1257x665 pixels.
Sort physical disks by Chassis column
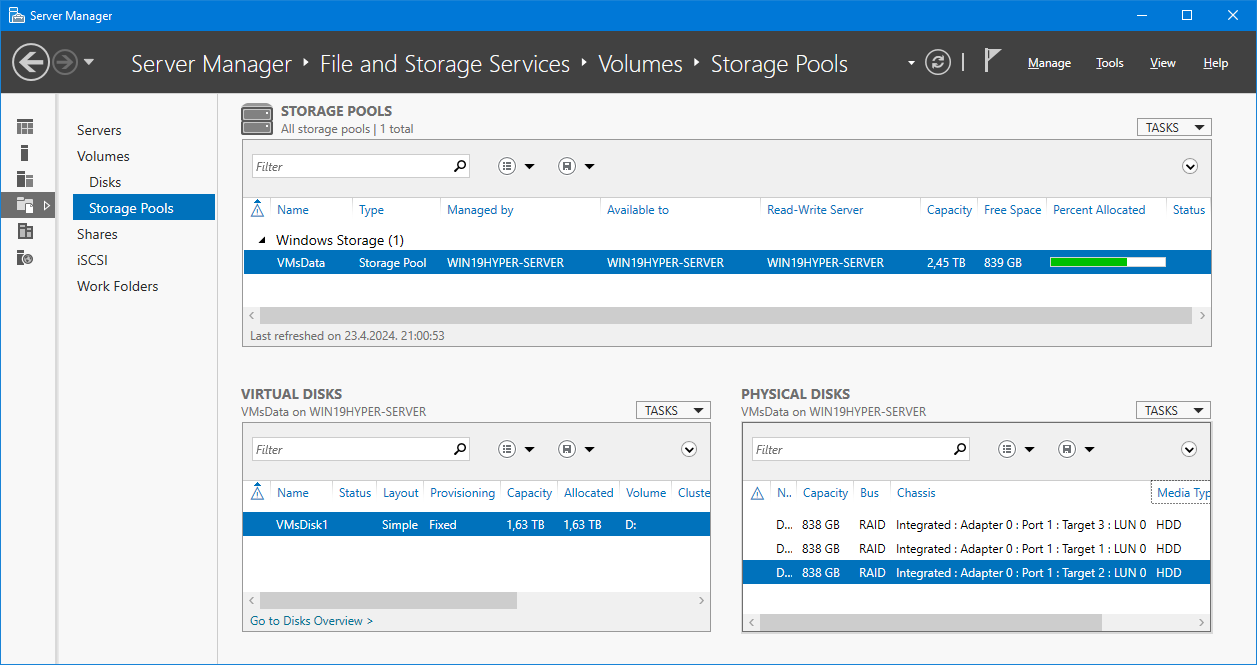pyautogui.click(x=916, y=493)
